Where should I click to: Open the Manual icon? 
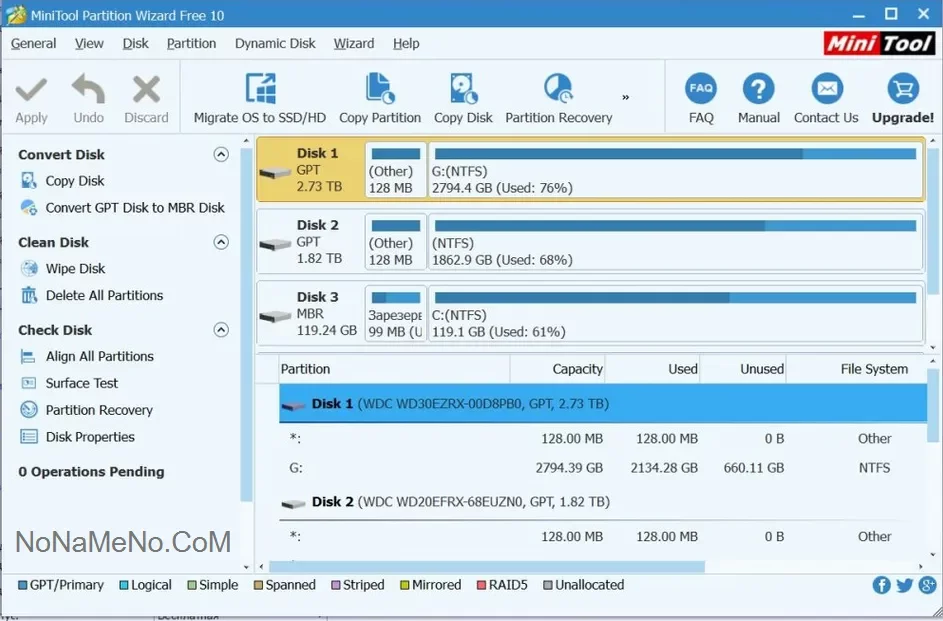tap(759, 90)
